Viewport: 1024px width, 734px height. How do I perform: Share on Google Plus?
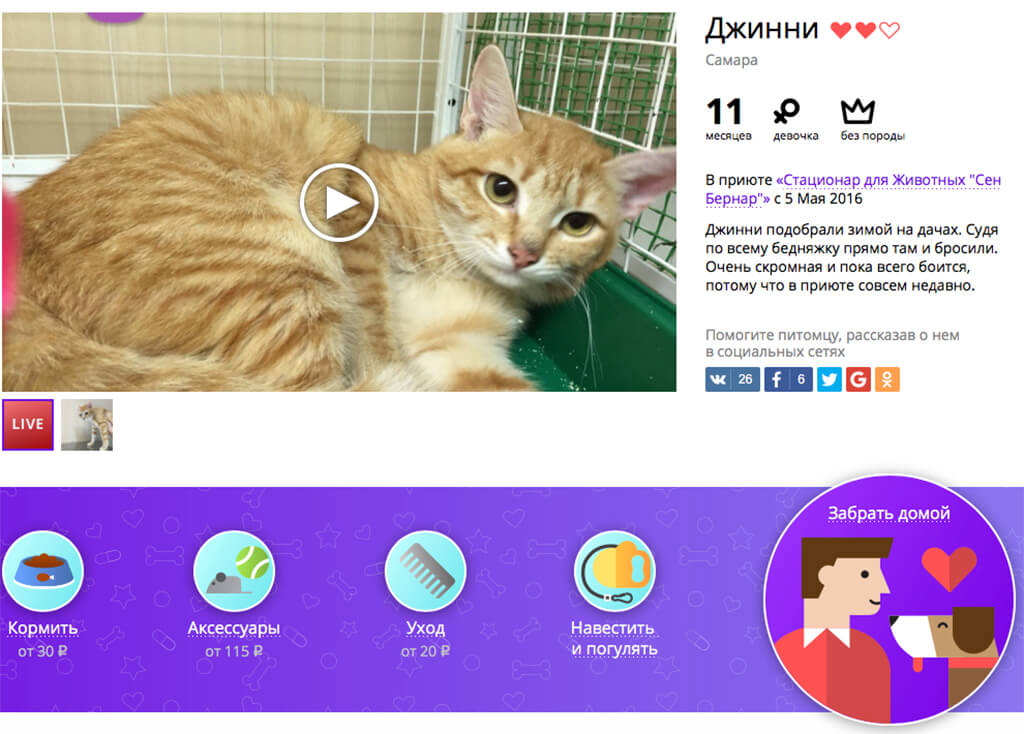pyautogui.click(x=858, y=379)
